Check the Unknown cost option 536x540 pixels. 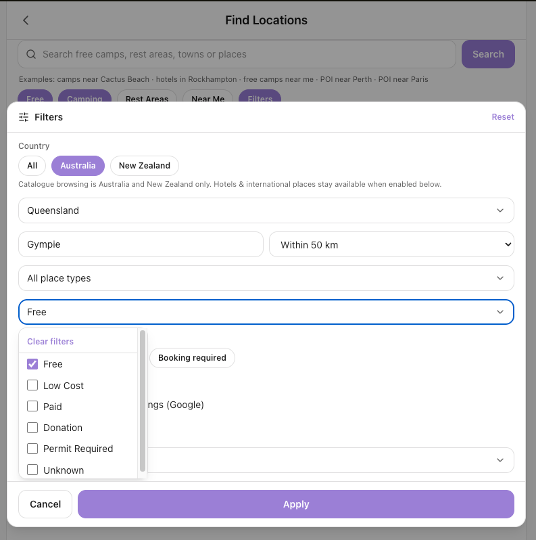click(32, 469)
